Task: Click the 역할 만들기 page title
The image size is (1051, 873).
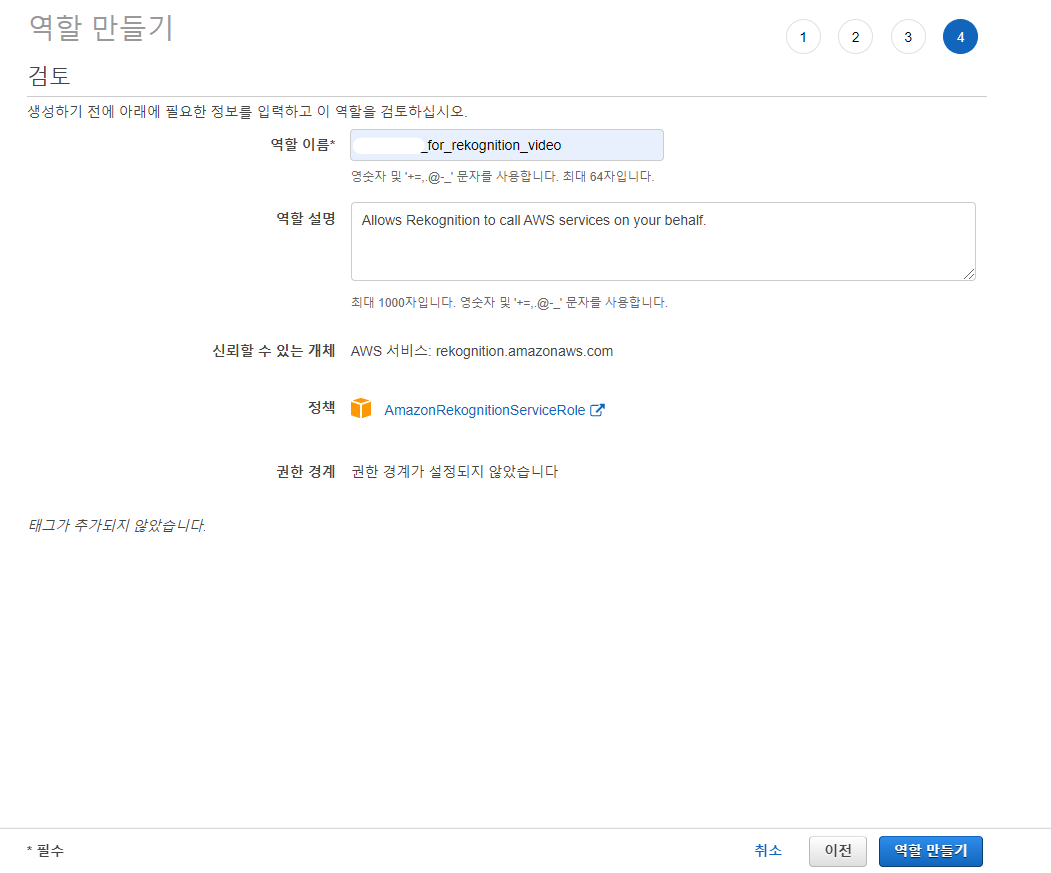Action: pos(101,27)
